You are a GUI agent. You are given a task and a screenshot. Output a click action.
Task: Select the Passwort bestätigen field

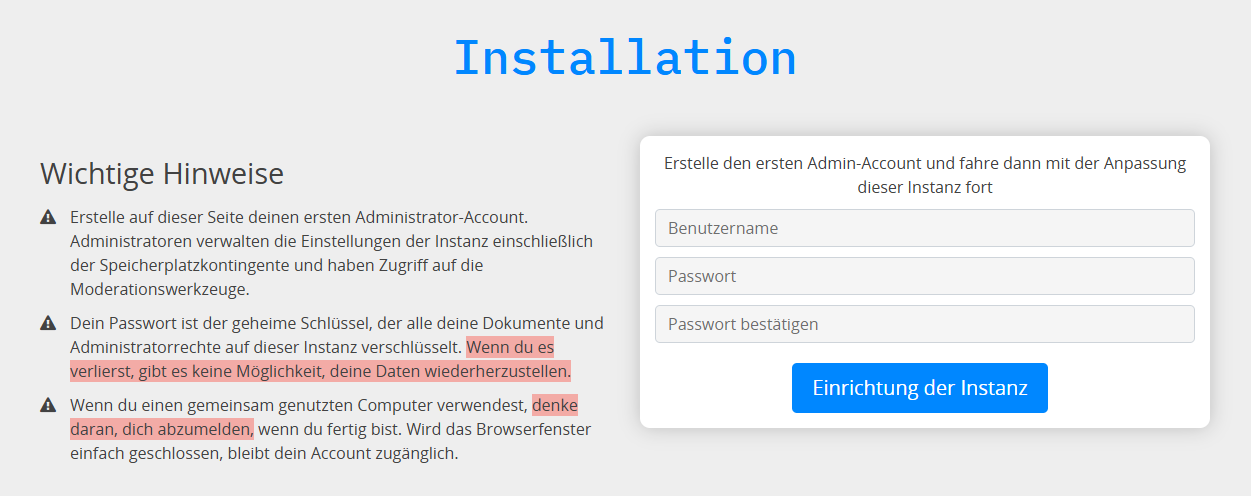click(x=924, y=324)
